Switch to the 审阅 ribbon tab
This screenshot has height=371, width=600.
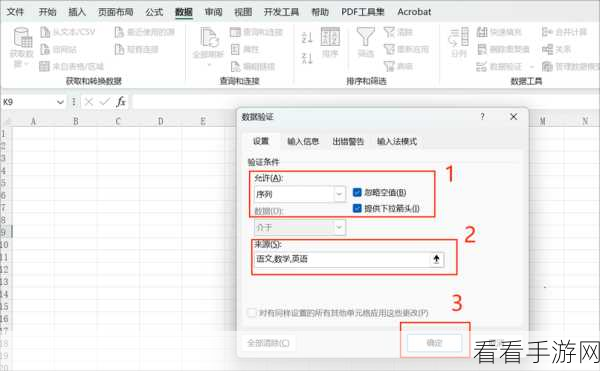[213, 12]
